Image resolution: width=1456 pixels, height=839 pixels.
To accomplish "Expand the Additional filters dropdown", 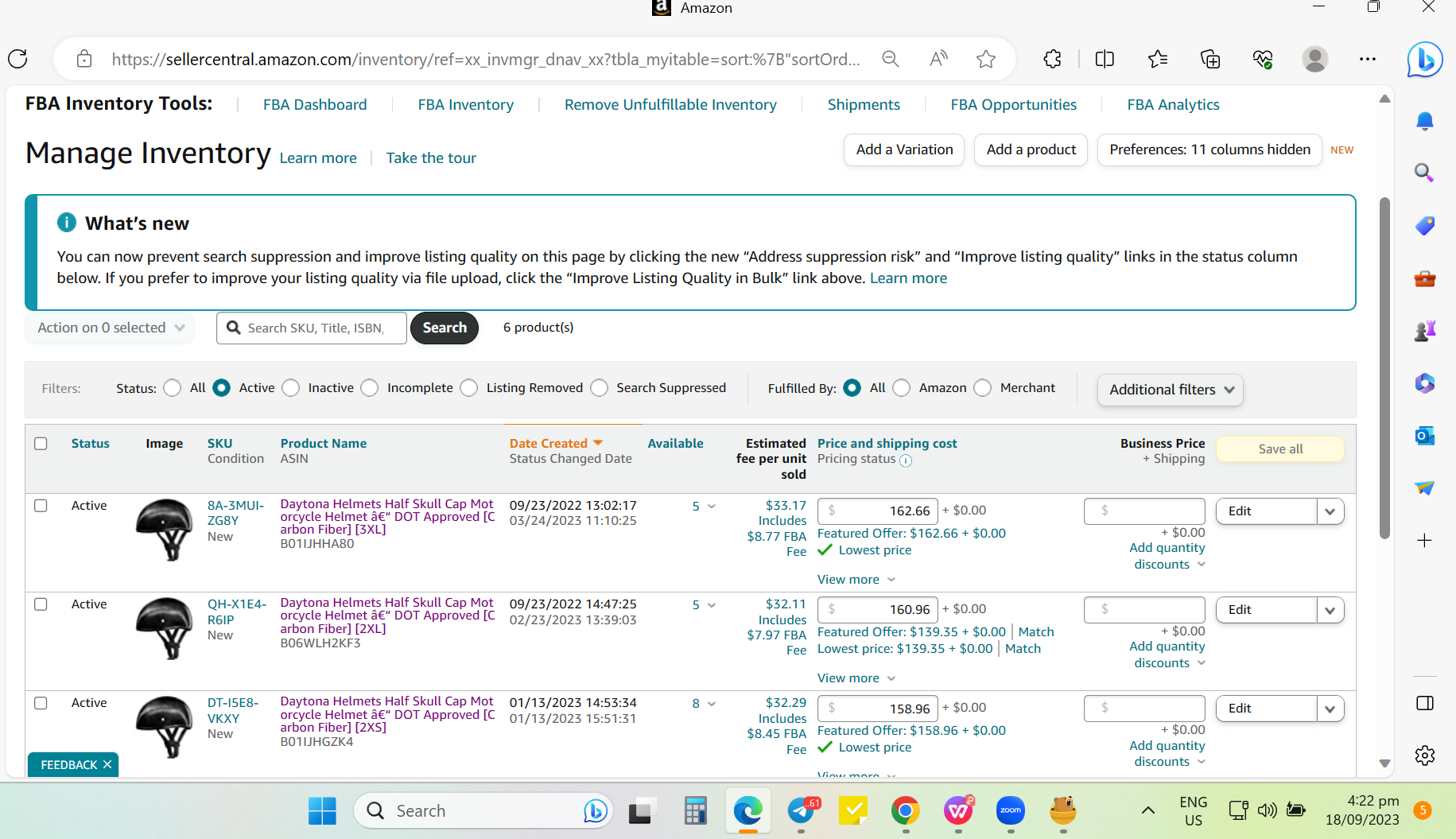I will pos(1171,390).
